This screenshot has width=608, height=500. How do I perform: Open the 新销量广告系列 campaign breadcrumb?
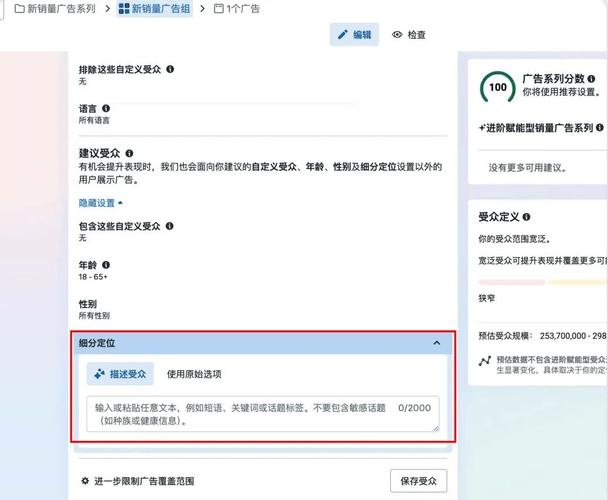[x=55, y=9]
